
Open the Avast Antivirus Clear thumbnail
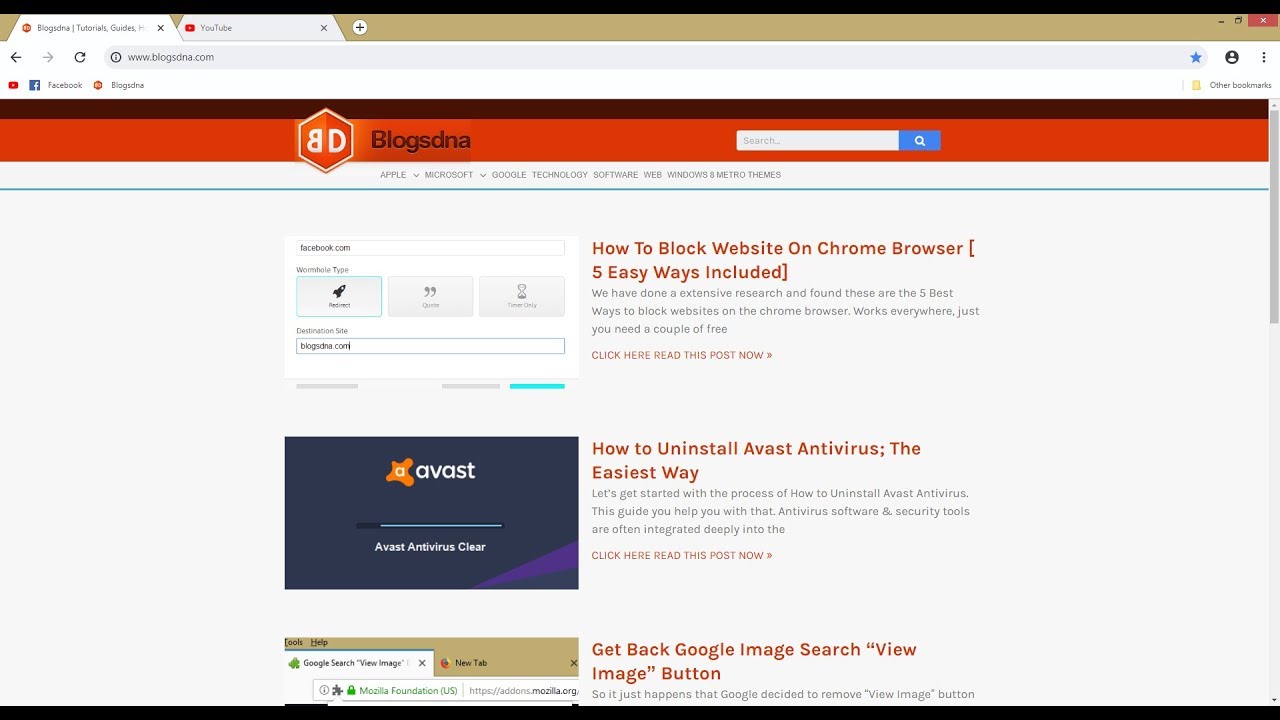point(431,513)
